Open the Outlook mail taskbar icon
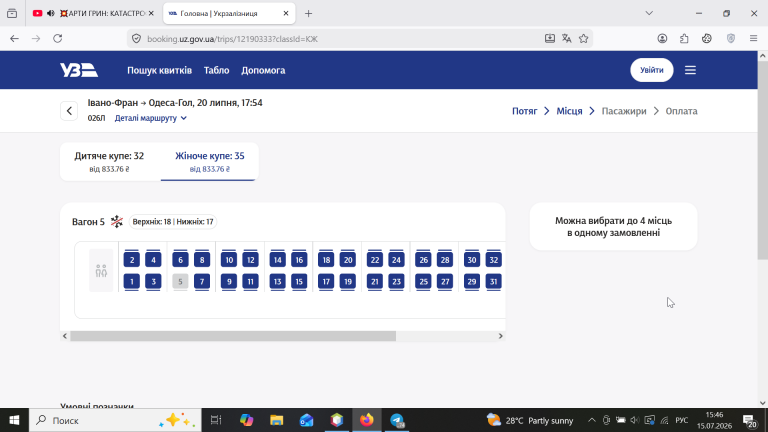The height and width of the screenshot is (432, 768). click(x=307, y=420)
